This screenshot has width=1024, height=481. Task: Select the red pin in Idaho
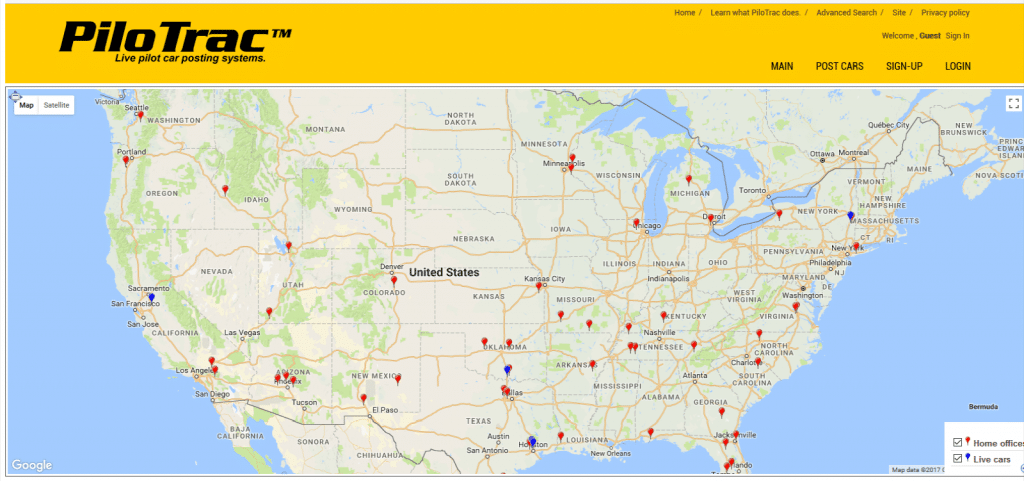[225, 189]
